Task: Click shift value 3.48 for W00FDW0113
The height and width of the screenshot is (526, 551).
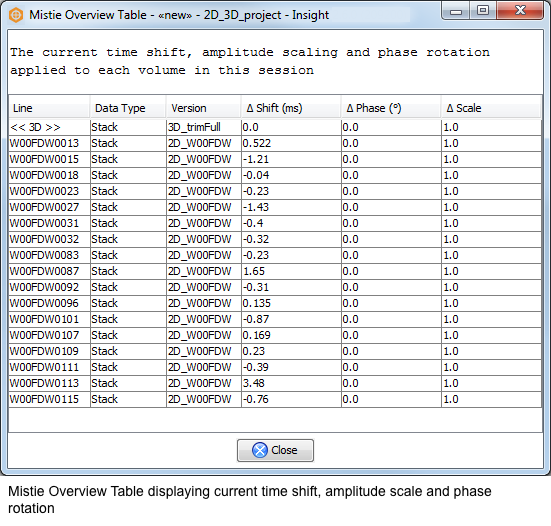Action: [x=291, y=383]
